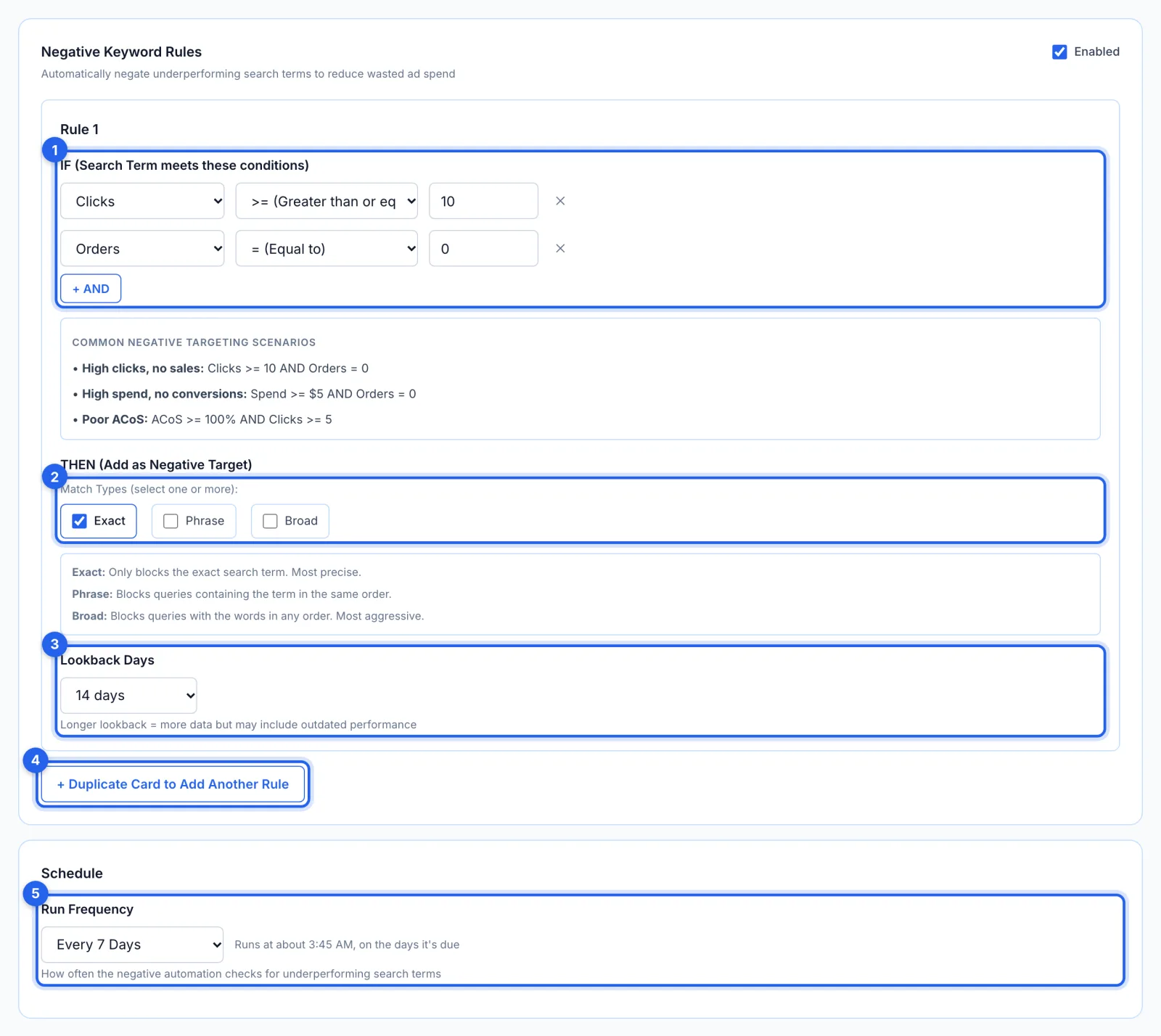Click the Phrase match description line
This screenshot has height=1036, width=1161.
tap(231, 594)
